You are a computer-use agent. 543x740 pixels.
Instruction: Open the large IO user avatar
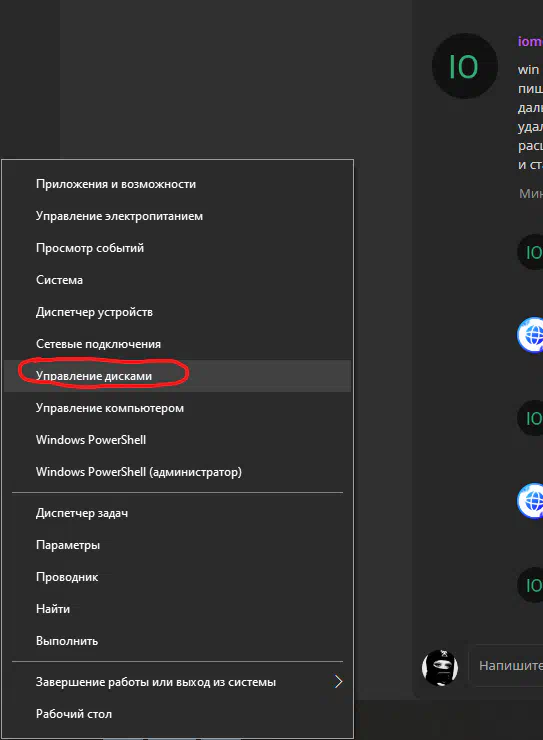465,66
